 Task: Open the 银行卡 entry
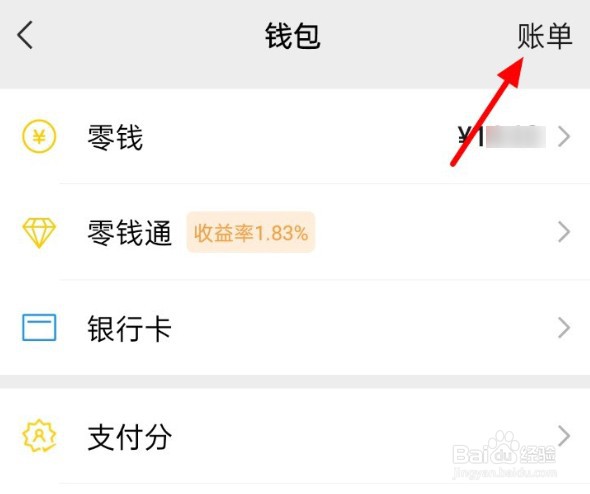click(x=295, y=328)
